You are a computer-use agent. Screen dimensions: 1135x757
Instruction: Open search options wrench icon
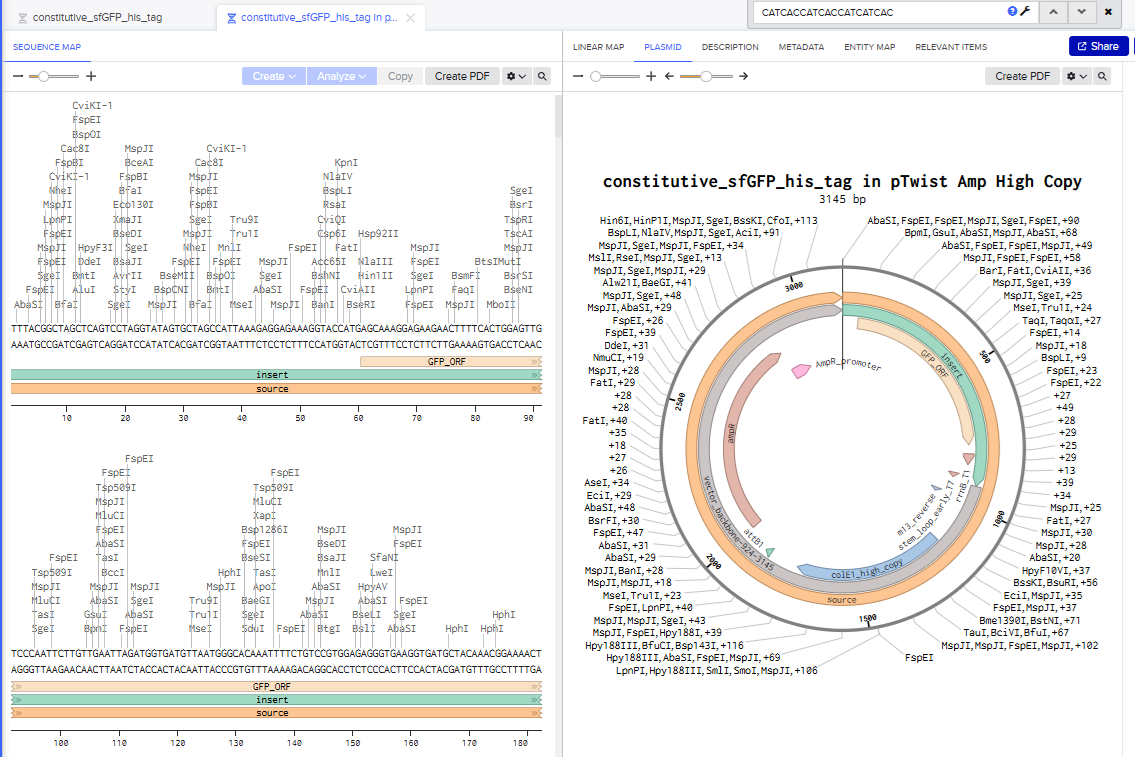point(1025,11)
